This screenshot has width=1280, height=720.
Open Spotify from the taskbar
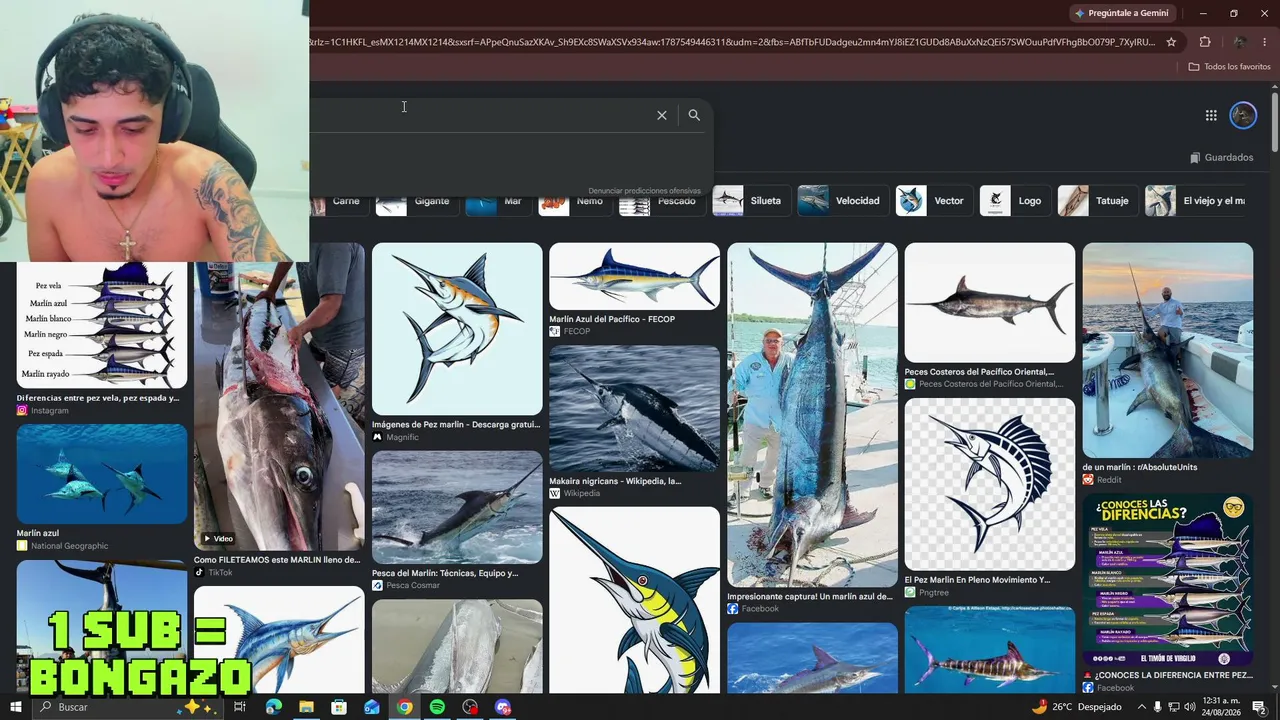437,707
